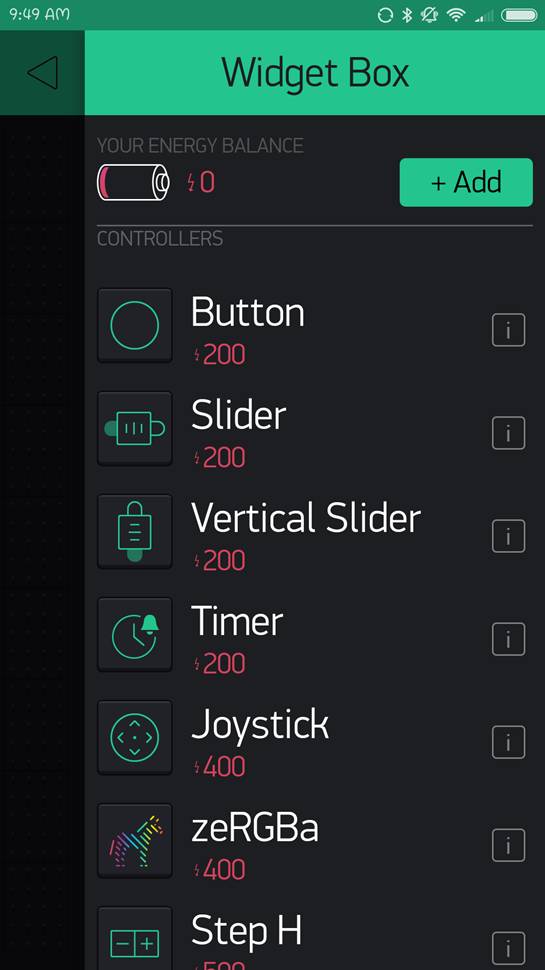This screenshot has height=970, width=545.
Task: Open info for the Button widget
Action: (x=509, y=330)
